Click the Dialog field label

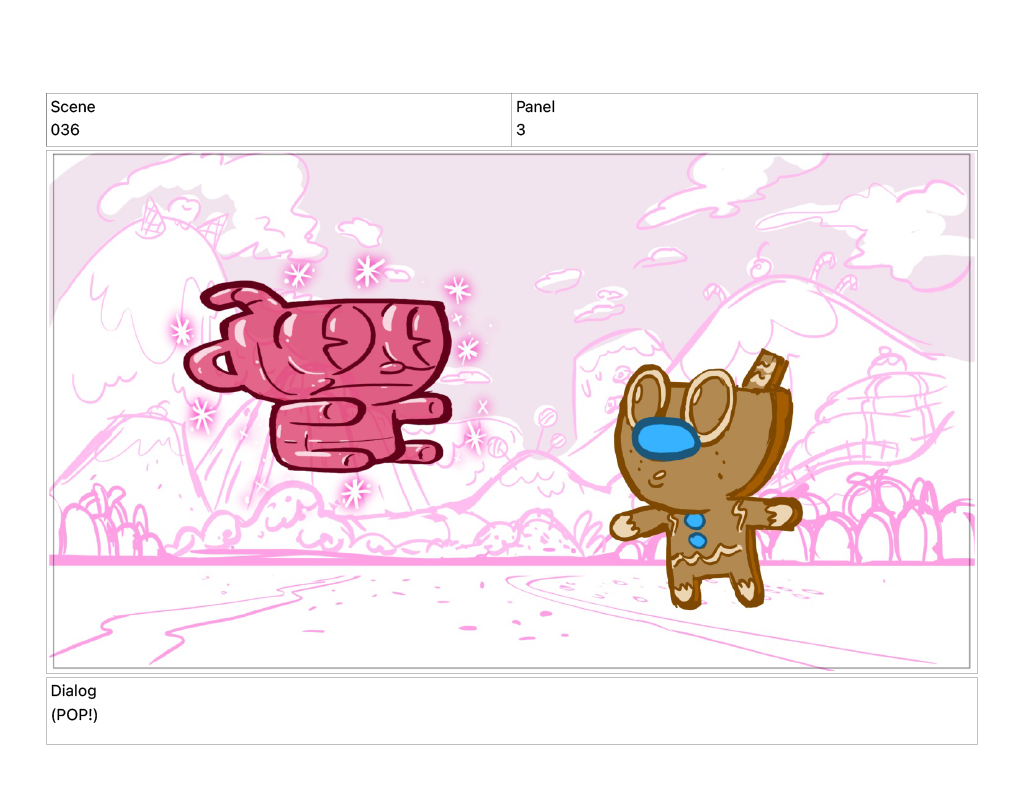pyautogui.click(x=73, y=691)
